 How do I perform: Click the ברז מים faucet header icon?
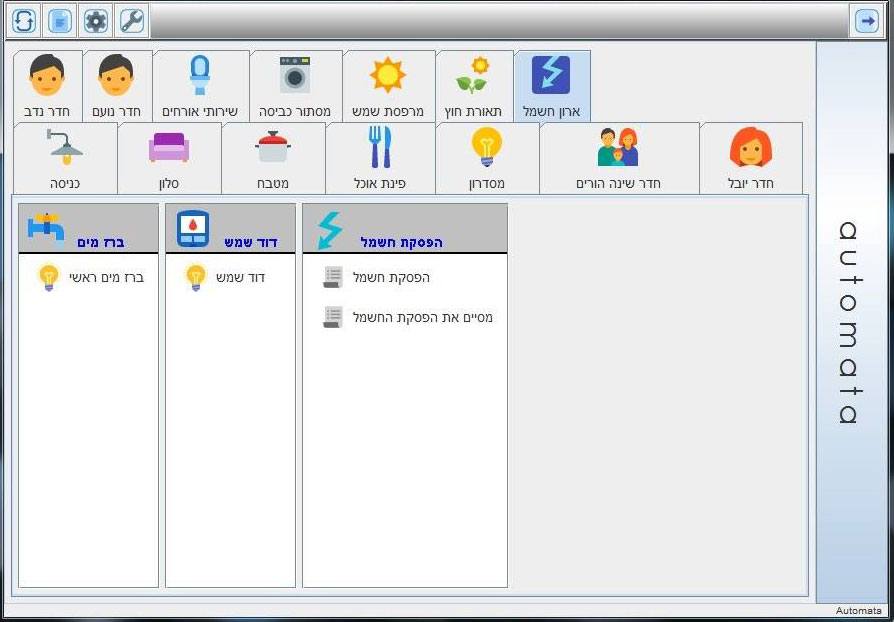46,228
